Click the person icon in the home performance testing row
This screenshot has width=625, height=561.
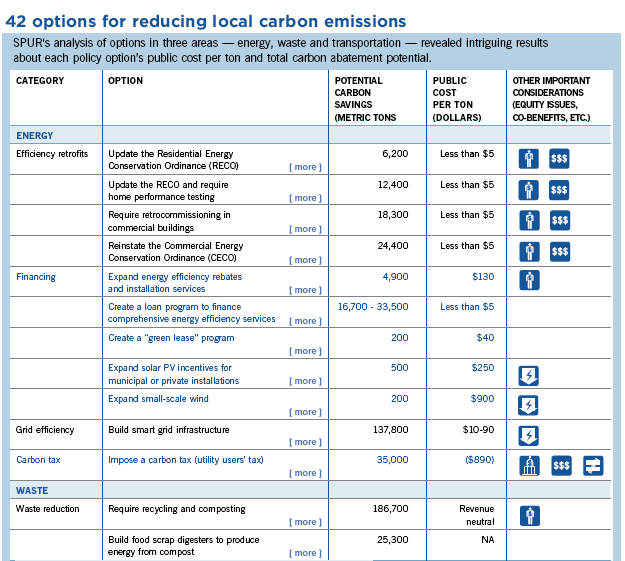[529, 190]
